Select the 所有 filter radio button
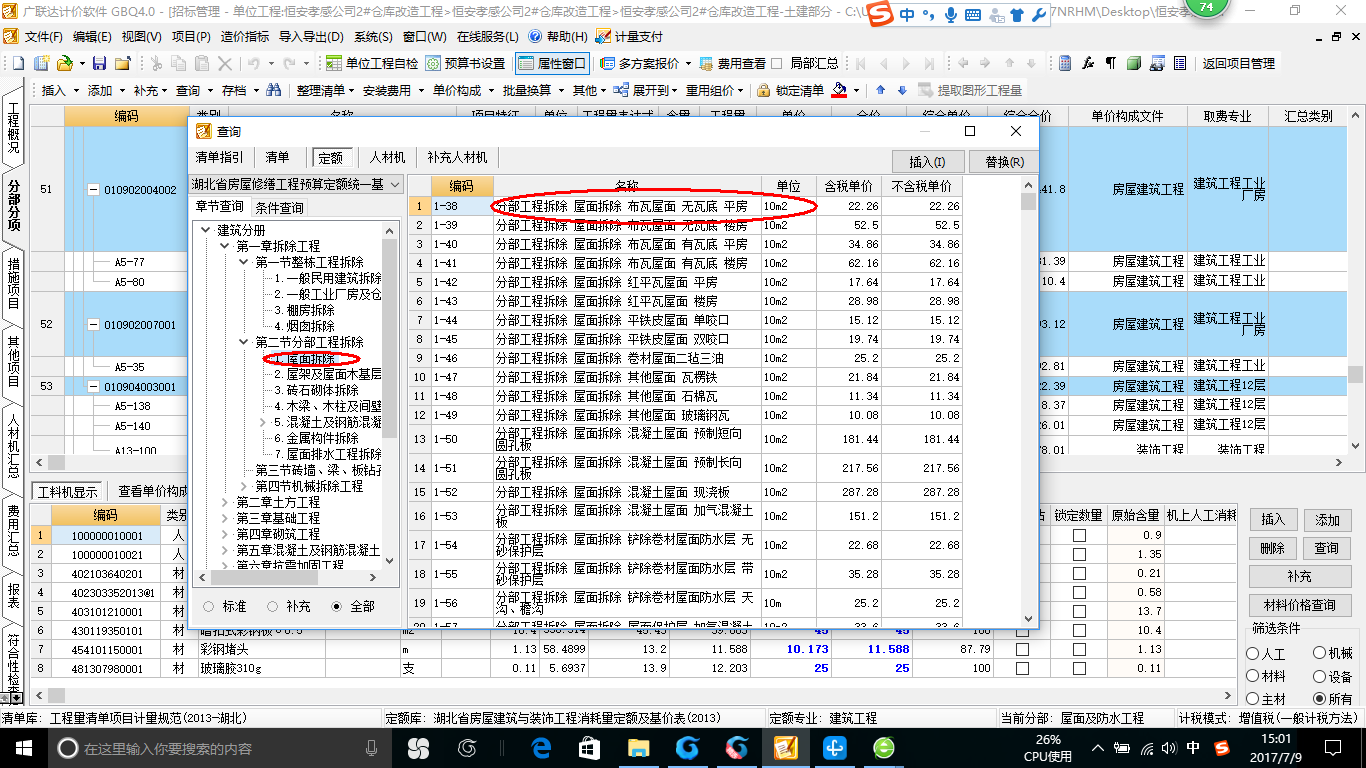 click(x=1319, y=699)
